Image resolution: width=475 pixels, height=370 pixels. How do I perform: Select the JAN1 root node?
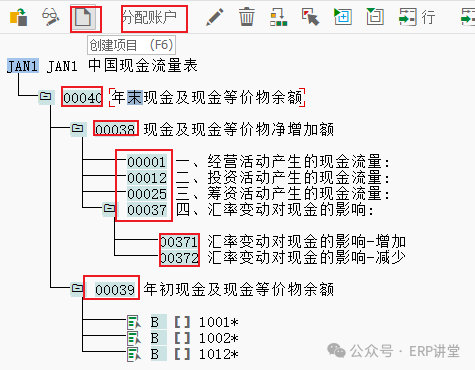tap(22, 66)
